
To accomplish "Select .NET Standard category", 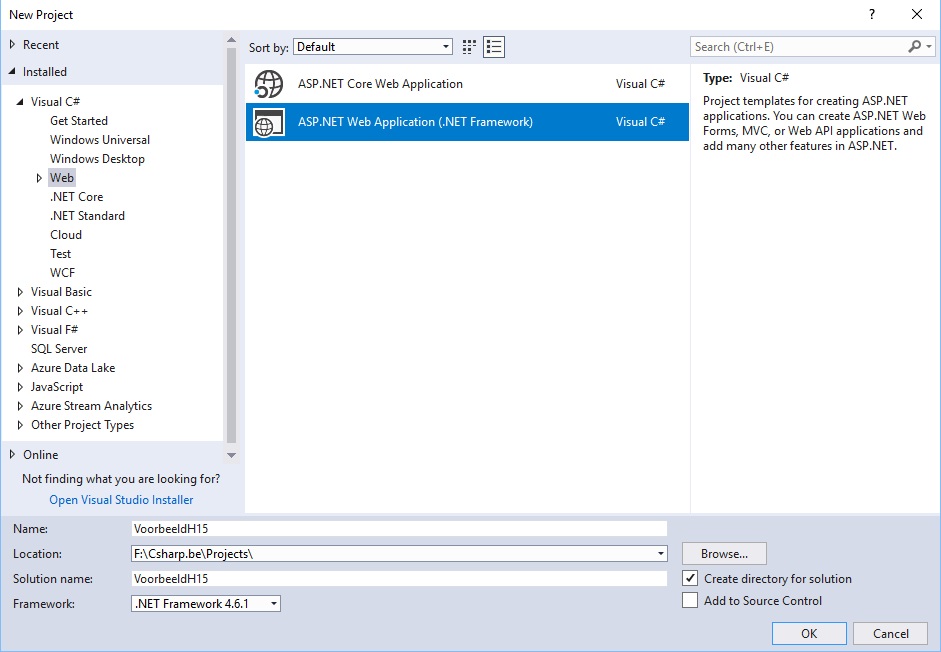I will tap(87, 216).
